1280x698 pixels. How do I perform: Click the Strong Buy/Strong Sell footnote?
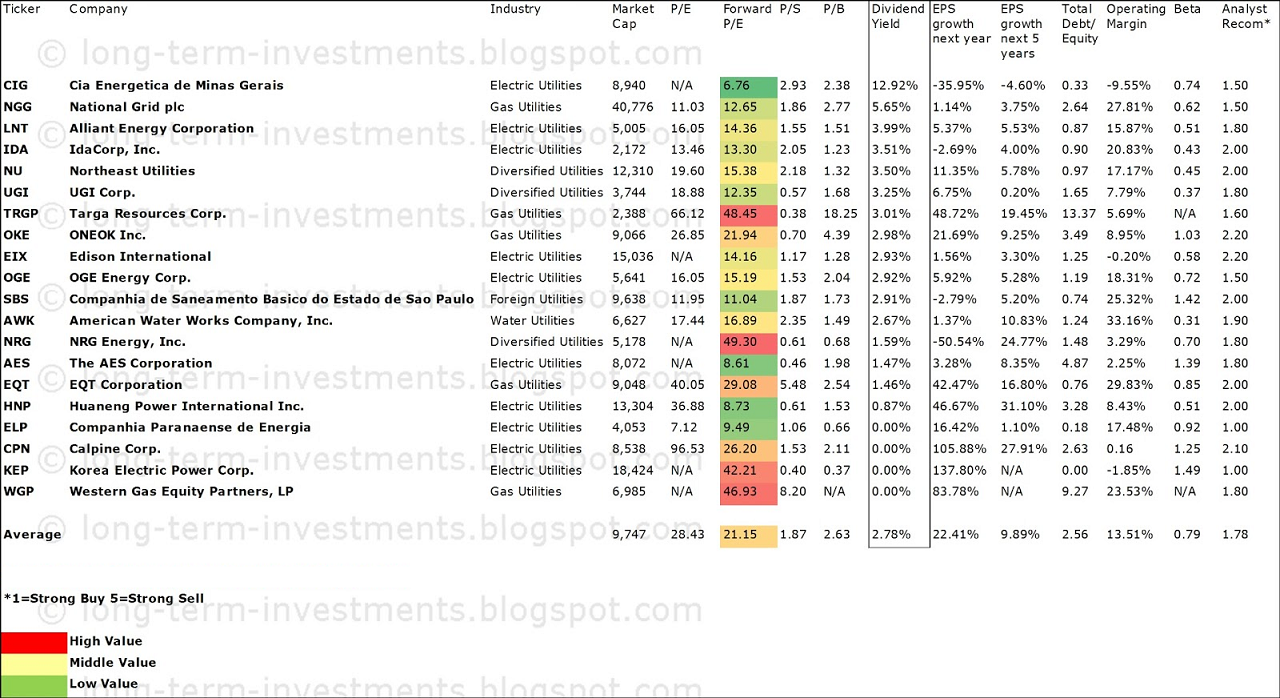point(103,599)
